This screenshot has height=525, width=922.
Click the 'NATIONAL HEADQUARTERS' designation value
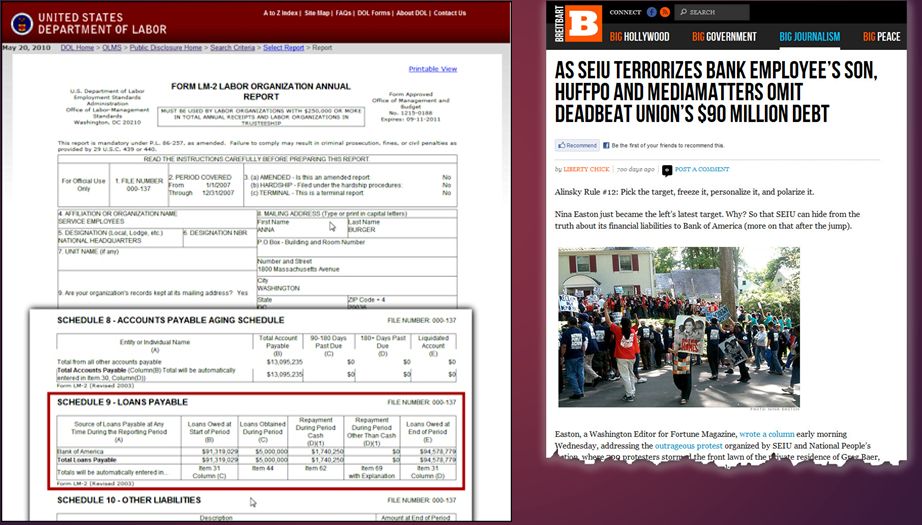click(99, 240)
